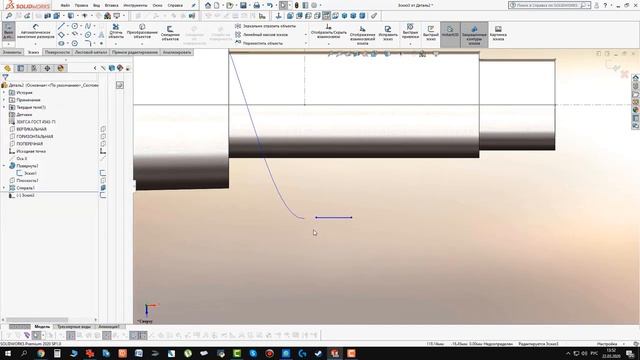Open the ConfigurationManager tab icon
Viewport: 640px width, 360px height.
coord(34,68)
